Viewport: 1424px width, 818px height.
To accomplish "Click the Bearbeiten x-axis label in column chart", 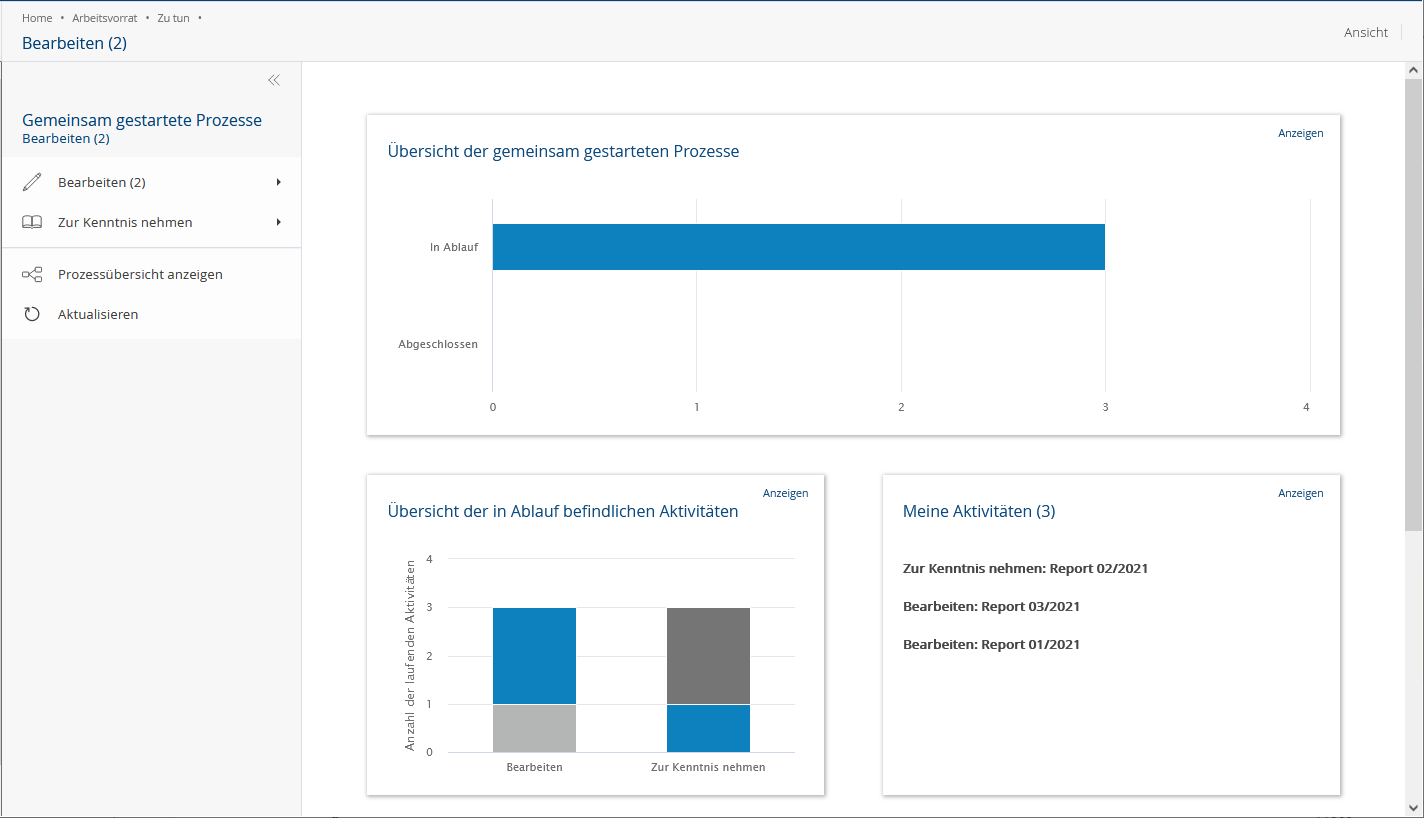I will click(534, 767).
